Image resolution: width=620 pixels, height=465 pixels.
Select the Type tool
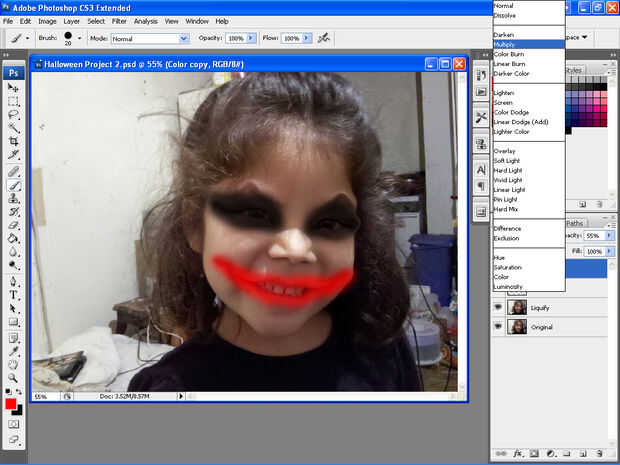tap(13, 295)
